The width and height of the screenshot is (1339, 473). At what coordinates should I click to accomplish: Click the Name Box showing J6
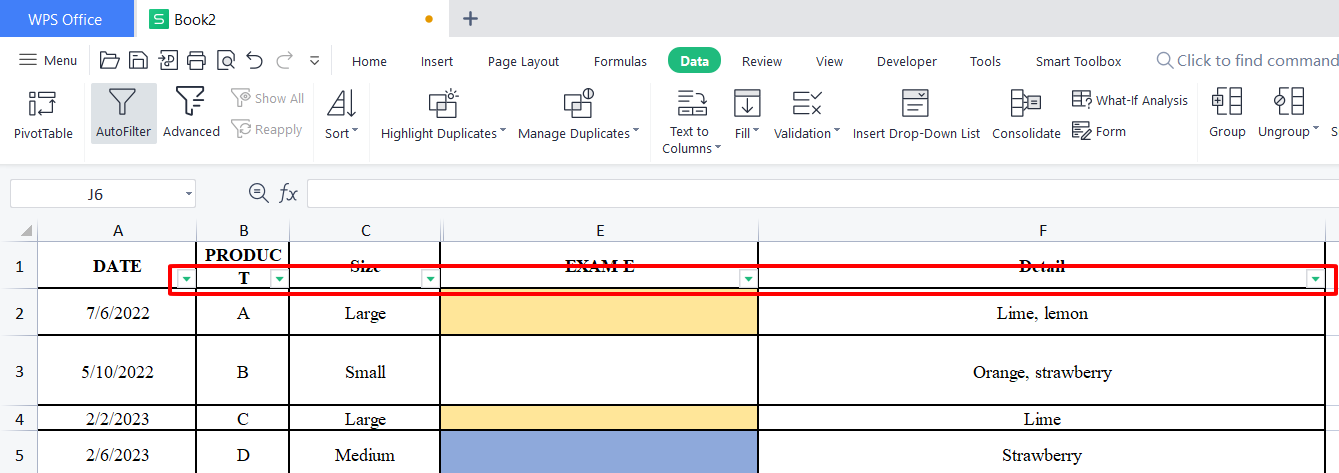coord(96,194)
